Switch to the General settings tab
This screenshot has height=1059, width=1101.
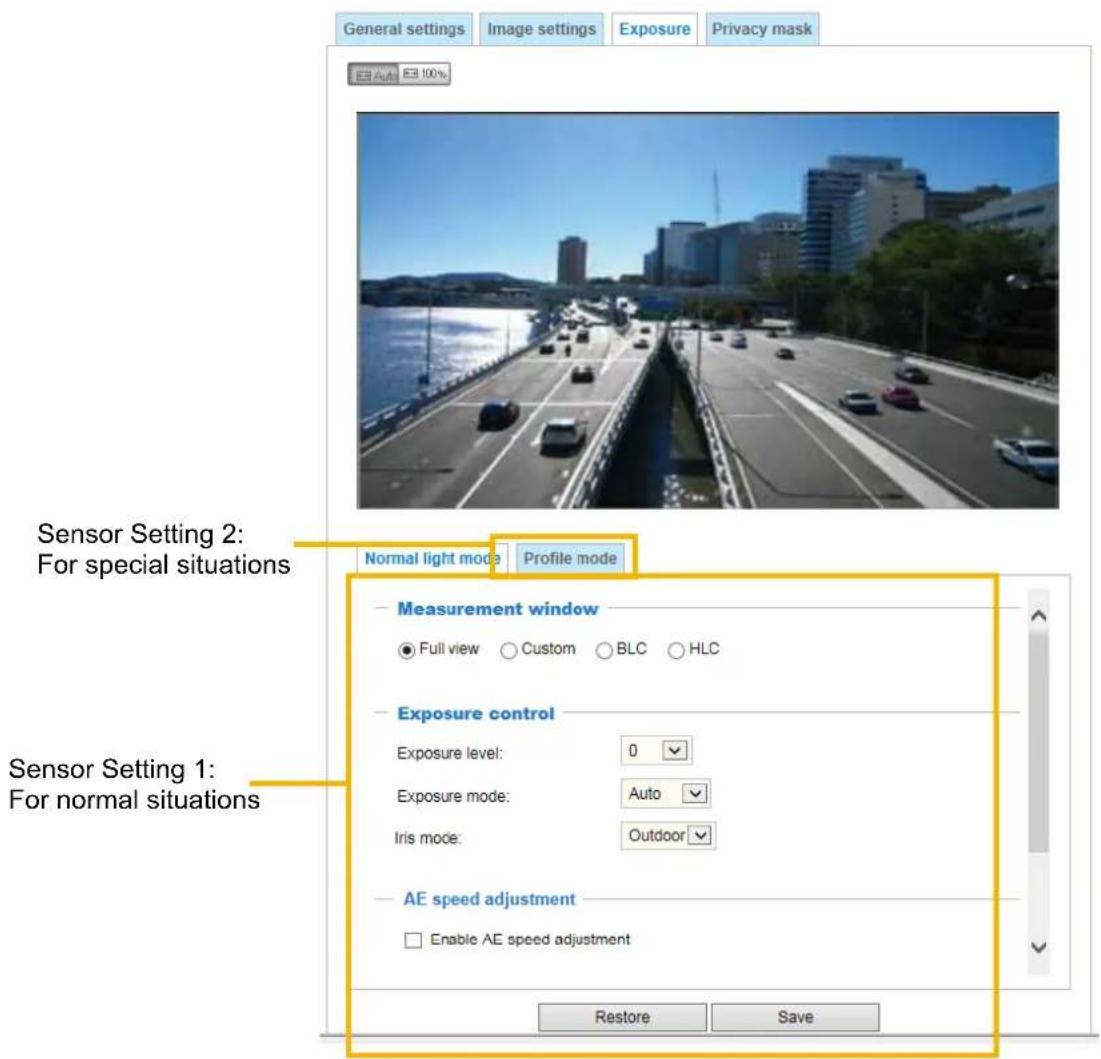(x=404, y=29)
